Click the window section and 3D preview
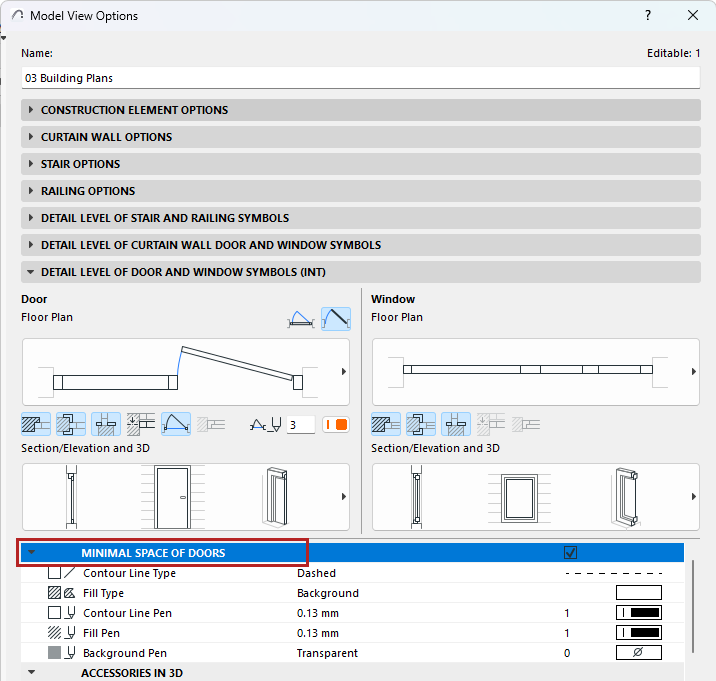Screen dimensions: 716x681 tap(536, 497)
